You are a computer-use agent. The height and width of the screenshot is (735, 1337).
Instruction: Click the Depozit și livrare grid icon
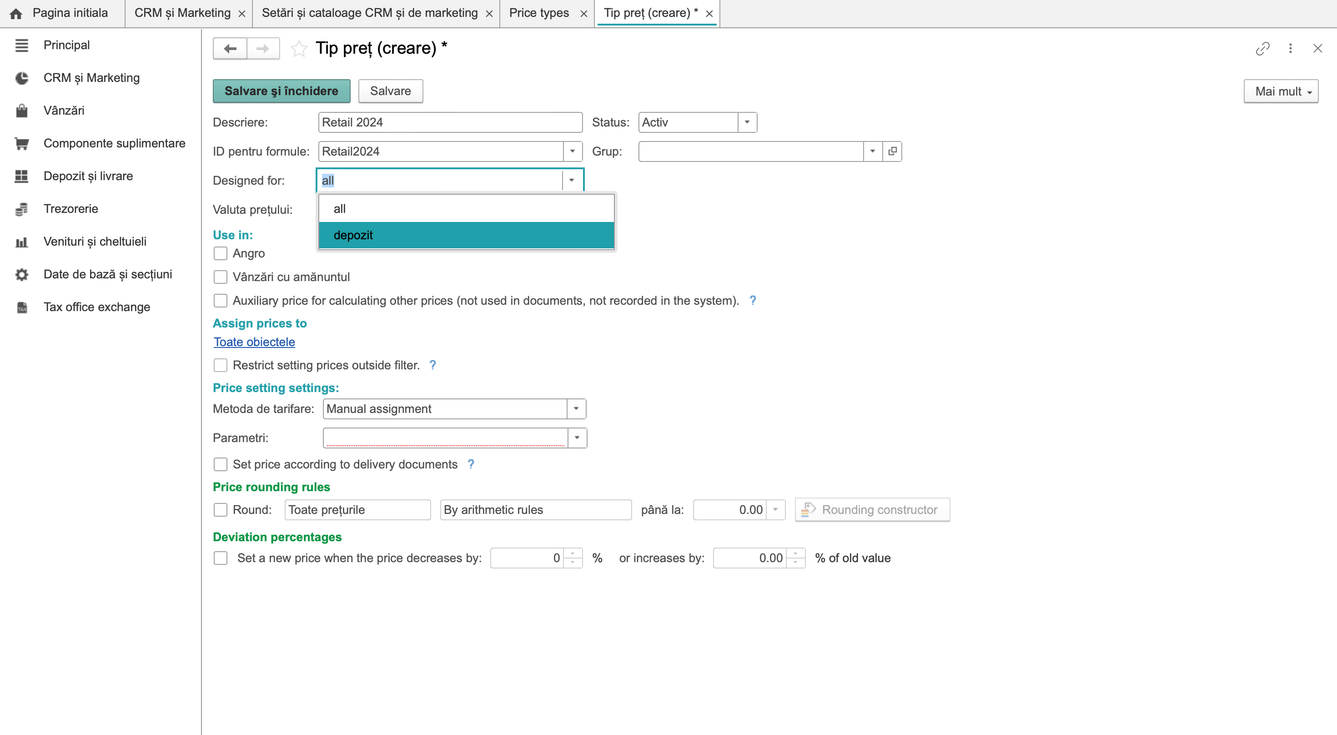coord(22,176)
